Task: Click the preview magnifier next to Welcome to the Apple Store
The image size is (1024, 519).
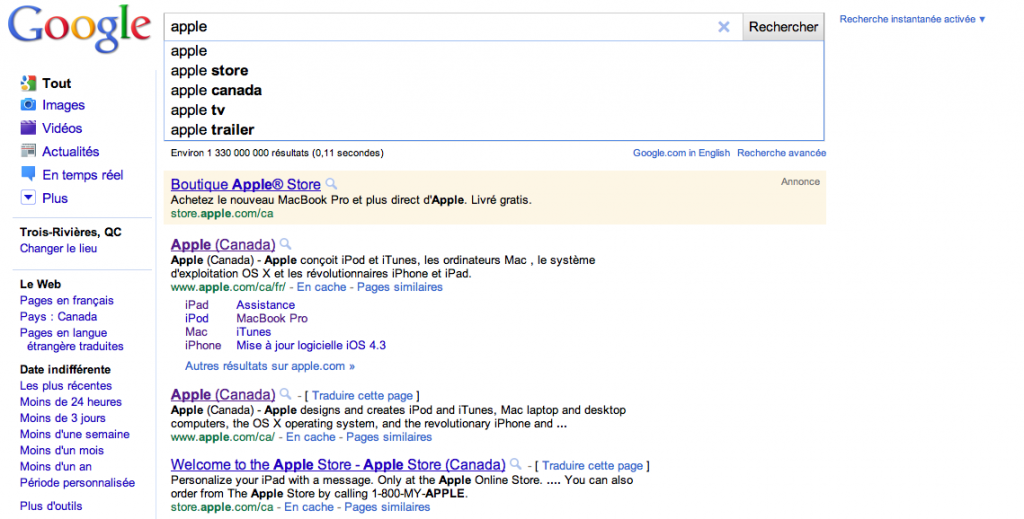Action: tap(515, 465)
